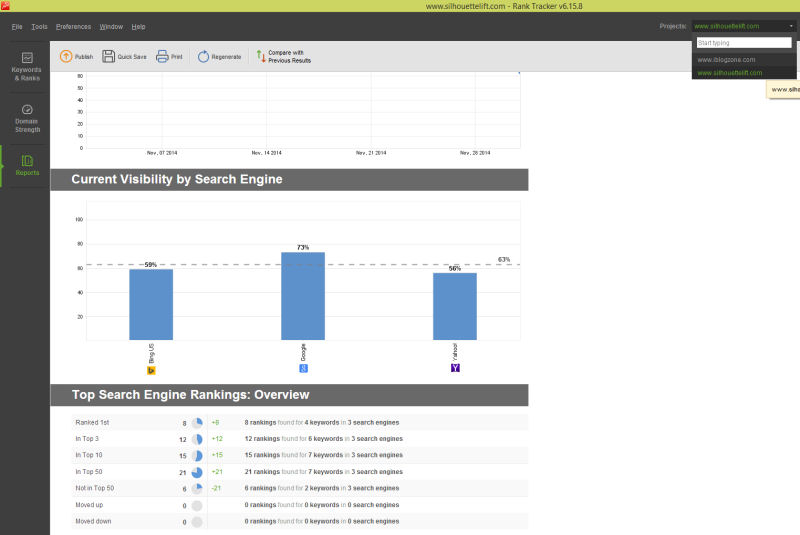Open the Help menu

[x=138, y=27]
